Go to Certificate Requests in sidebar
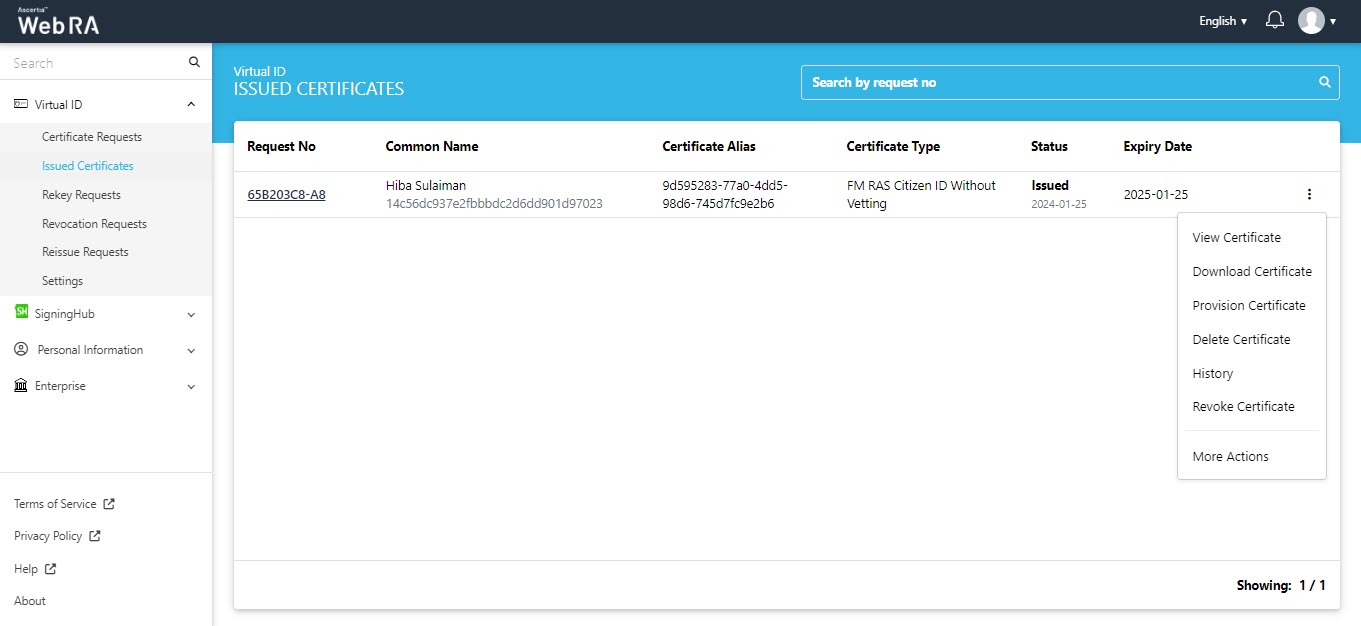Viewport: 1361px width, 626px height. [92, 137]
